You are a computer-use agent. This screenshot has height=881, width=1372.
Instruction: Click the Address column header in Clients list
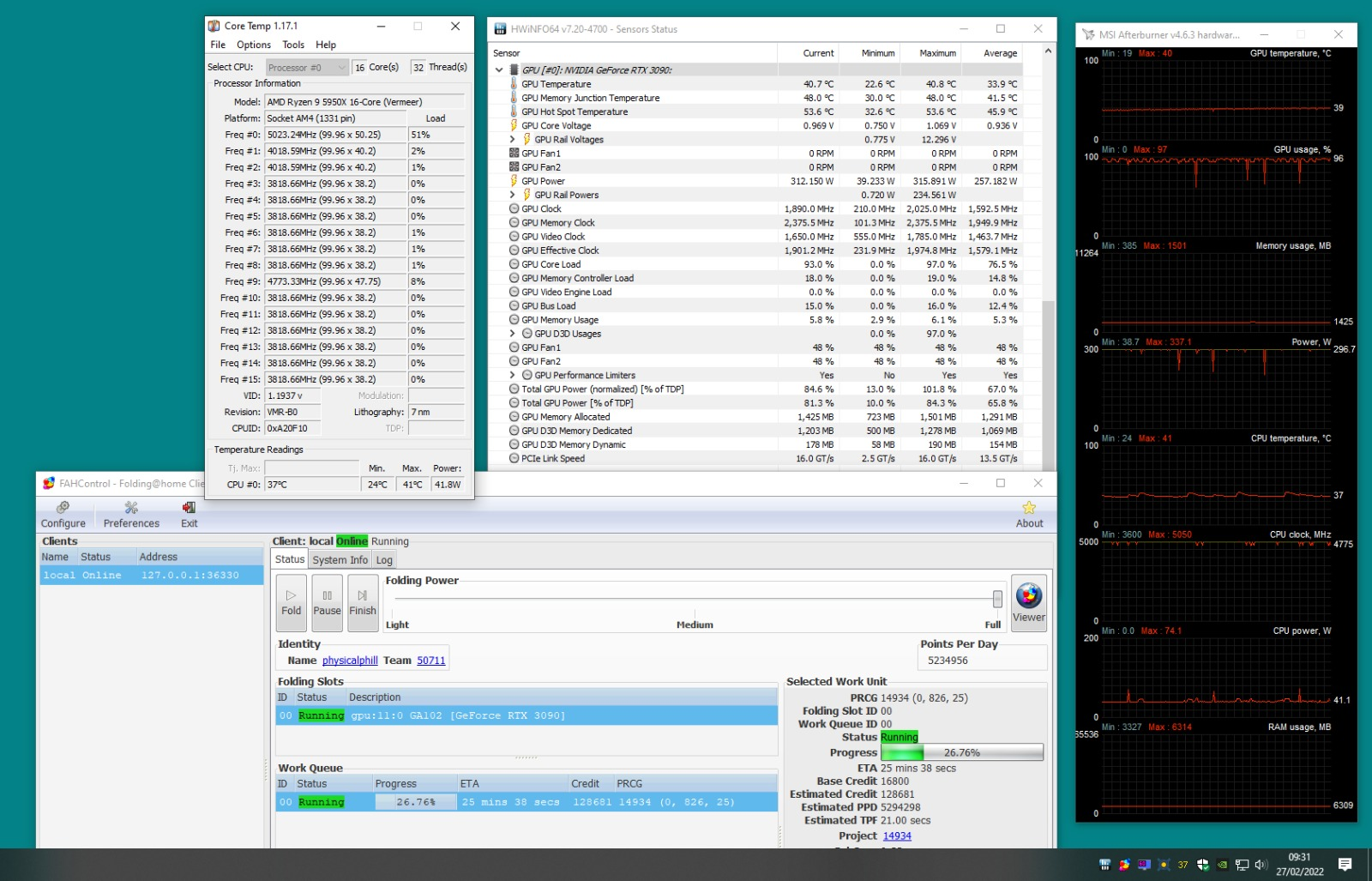[199, 557]
